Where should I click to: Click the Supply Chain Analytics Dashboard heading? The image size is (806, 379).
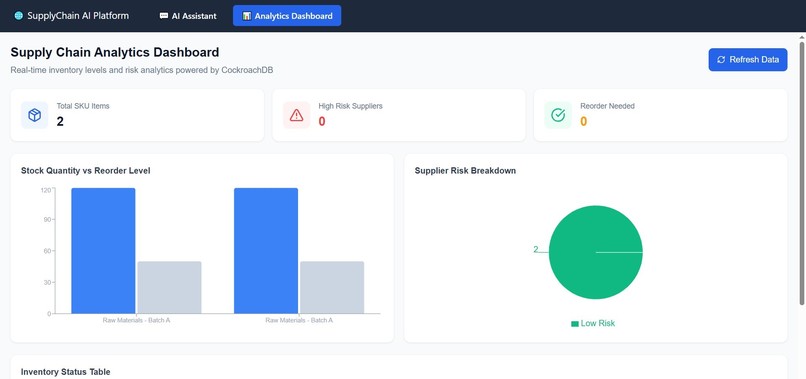[115, 52]
